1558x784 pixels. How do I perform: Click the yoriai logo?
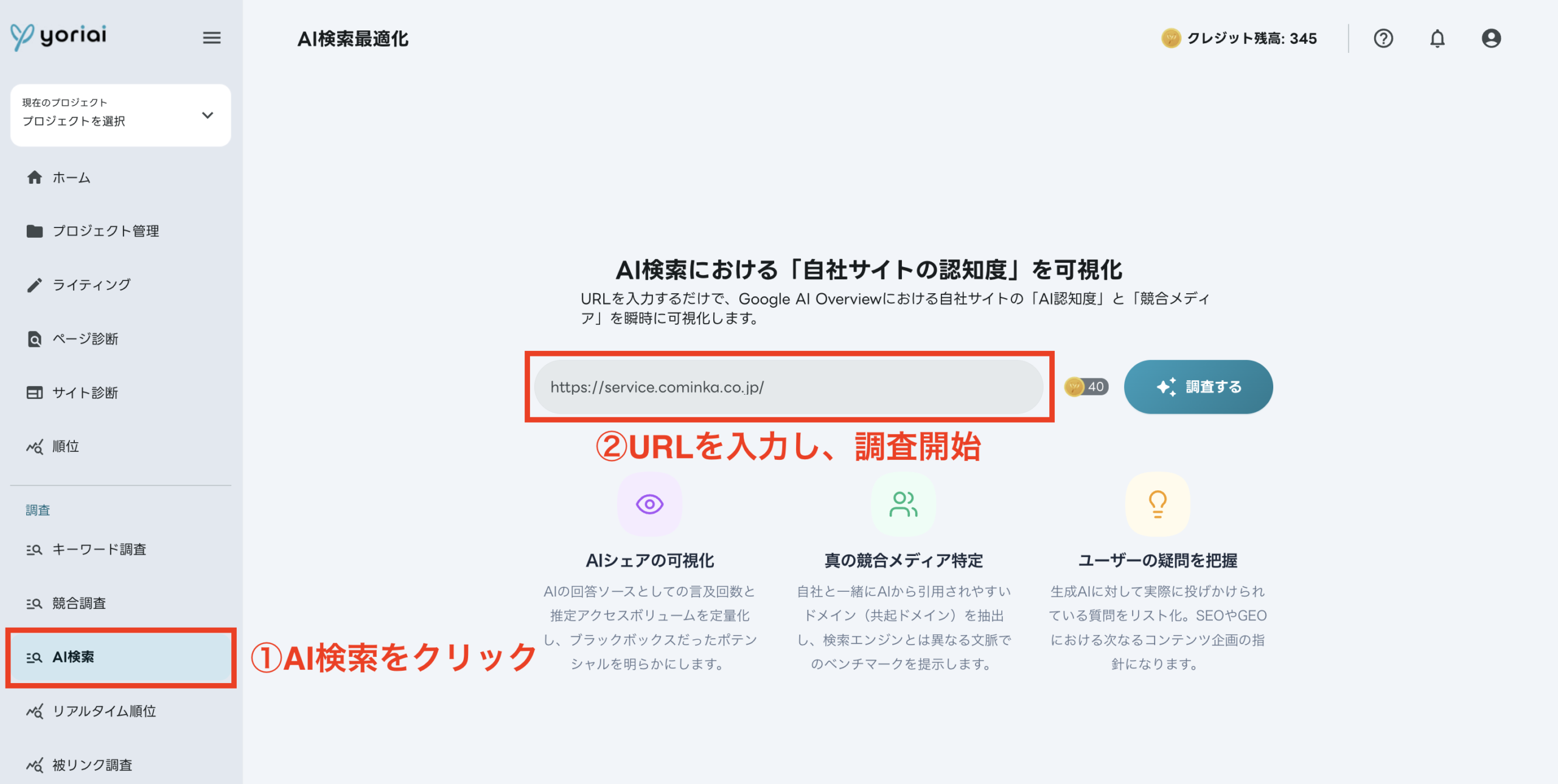pyautogui.click(x=59, y=36)
